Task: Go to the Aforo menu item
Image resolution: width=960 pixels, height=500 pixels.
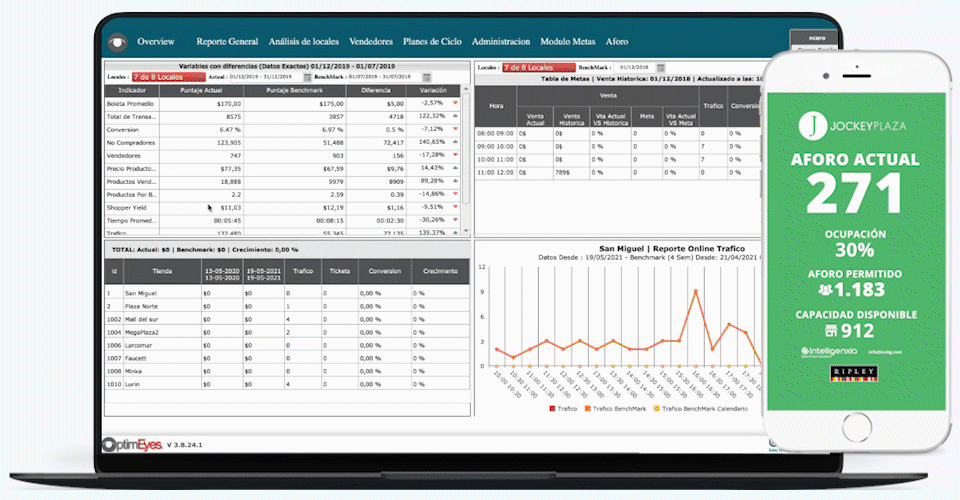Action: [x=617, y=42]
